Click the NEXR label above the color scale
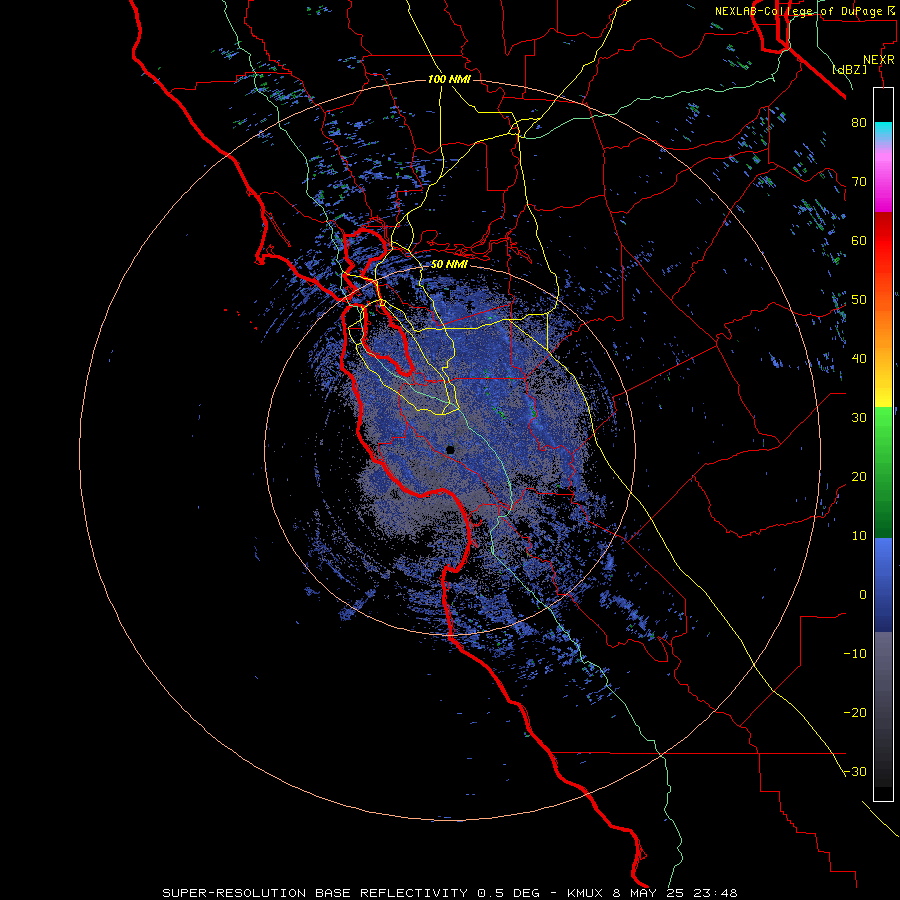Screen dimensions: 900x900 [x=879, y=60]
